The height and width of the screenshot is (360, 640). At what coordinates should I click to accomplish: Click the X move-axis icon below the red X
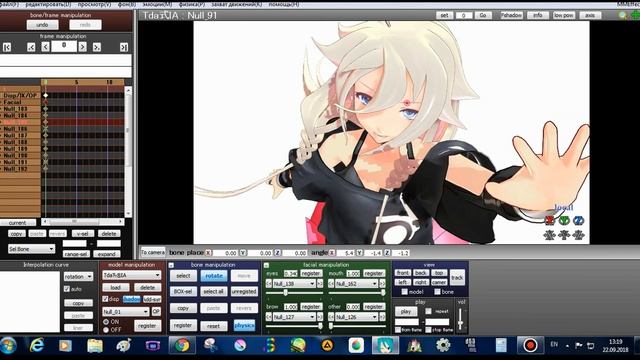(550, 235)
